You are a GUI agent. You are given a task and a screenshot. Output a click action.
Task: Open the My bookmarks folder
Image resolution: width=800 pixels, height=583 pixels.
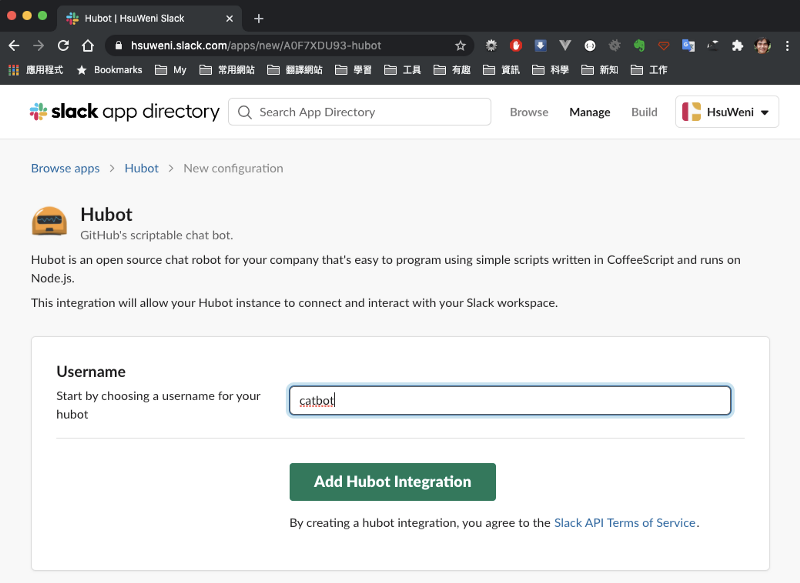point(170,70)
